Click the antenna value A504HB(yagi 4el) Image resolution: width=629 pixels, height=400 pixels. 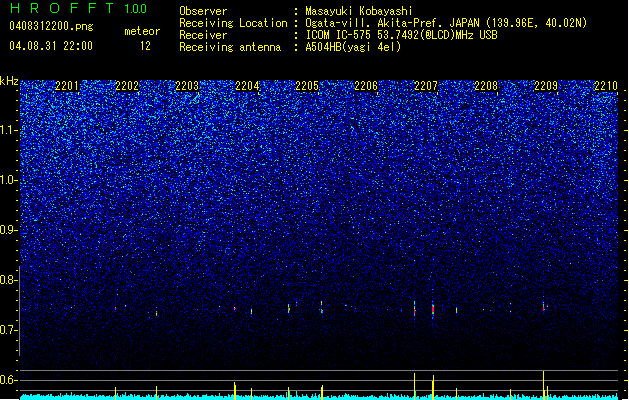(x=353, y=47)
